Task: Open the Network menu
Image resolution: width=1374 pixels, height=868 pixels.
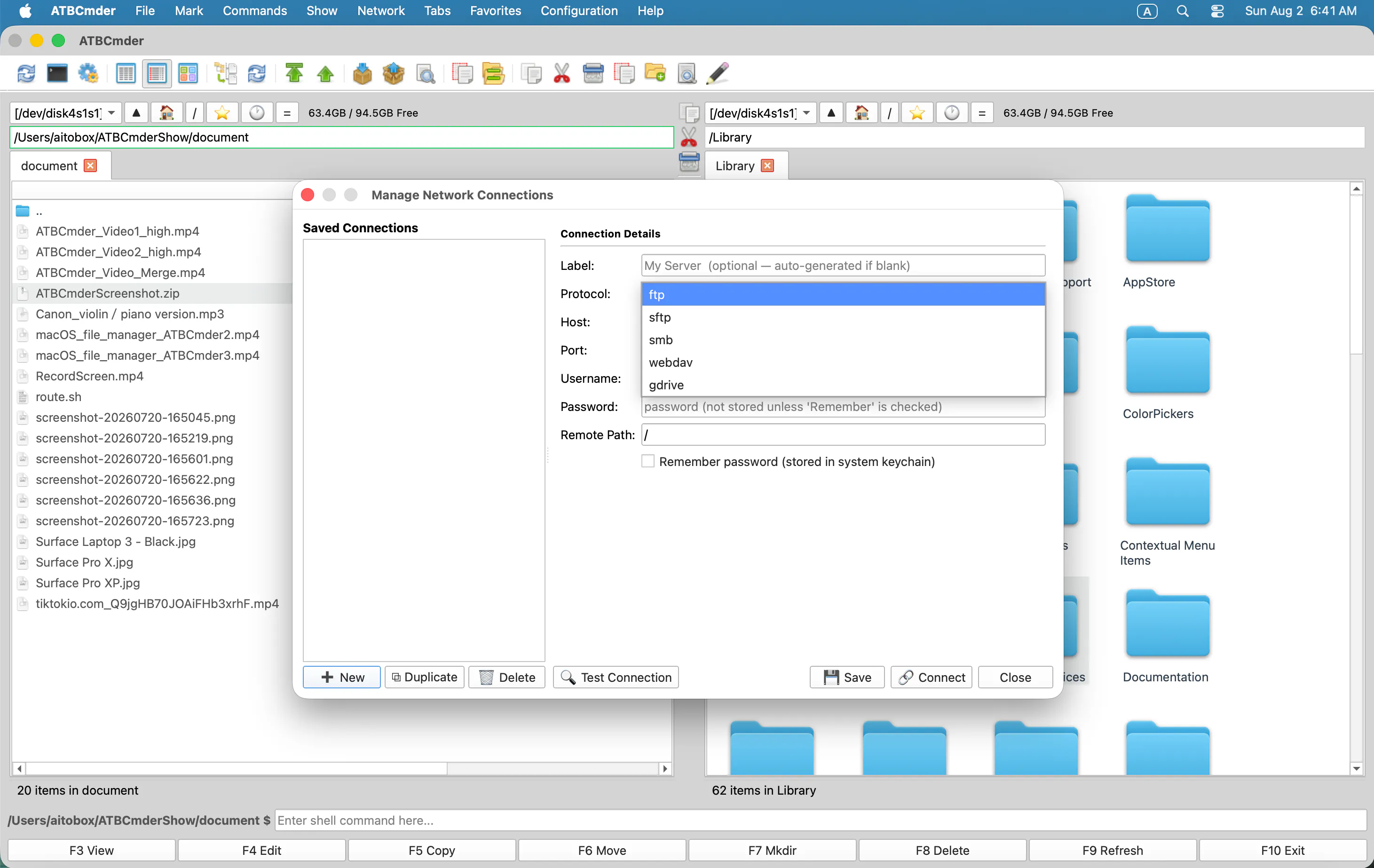Action: [380, 11]
